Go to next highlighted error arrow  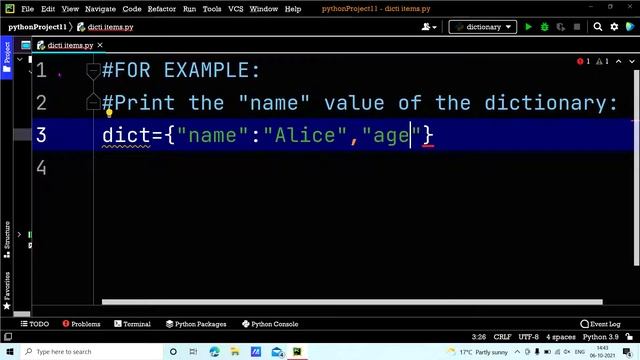[x=632, y=61]
